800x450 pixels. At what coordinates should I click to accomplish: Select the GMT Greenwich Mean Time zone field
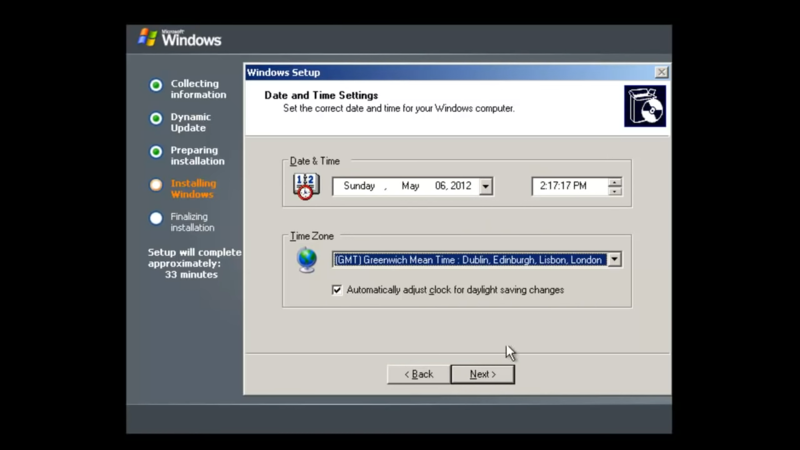pos(469,260)
